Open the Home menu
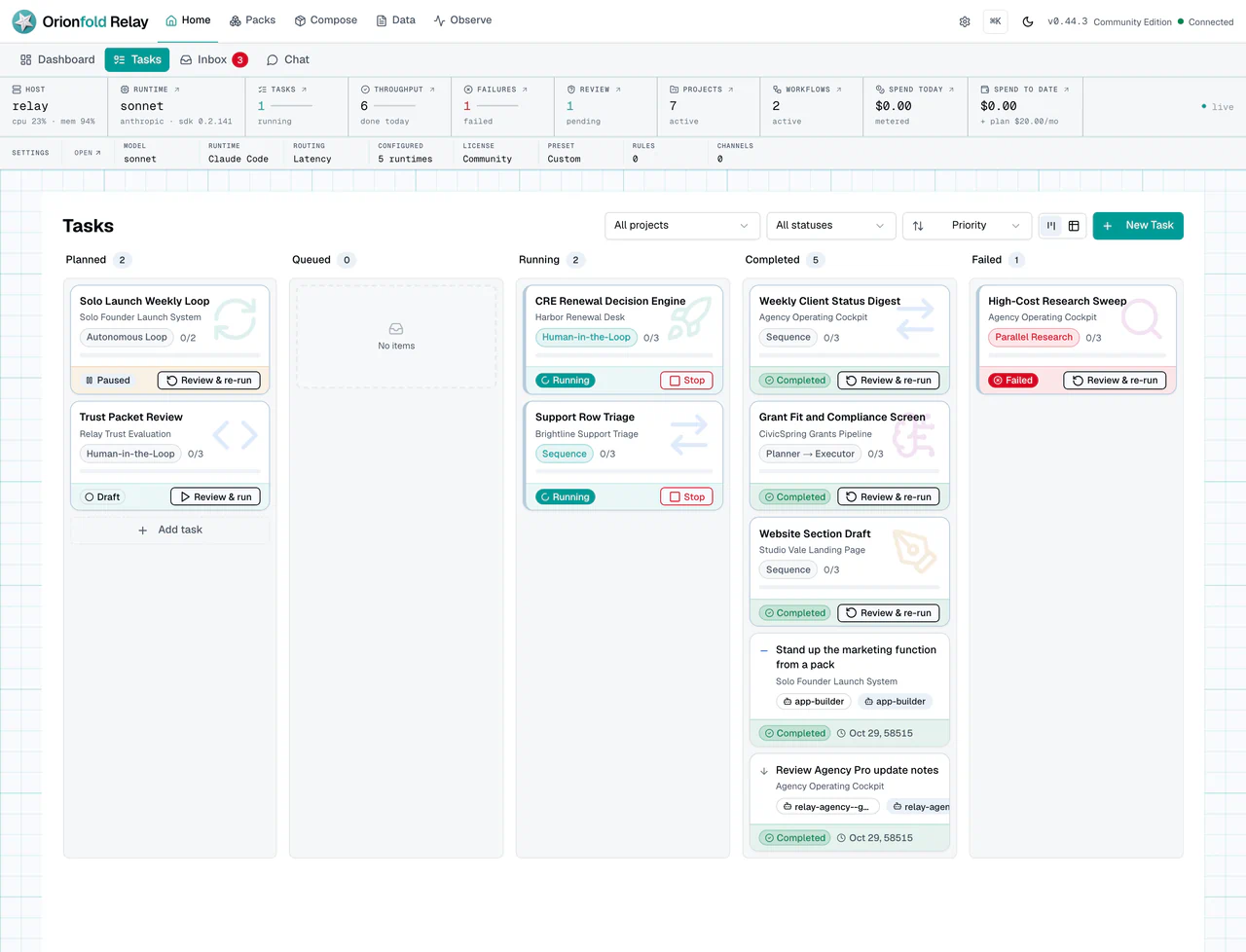The height and width of the screenshot is (952, 1246). coord(188,20)
